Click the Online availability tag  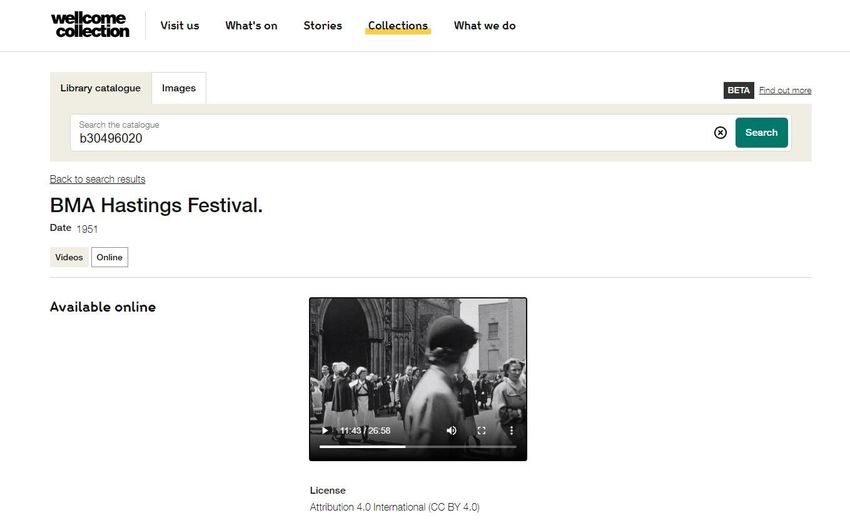[x=110, y=257]
